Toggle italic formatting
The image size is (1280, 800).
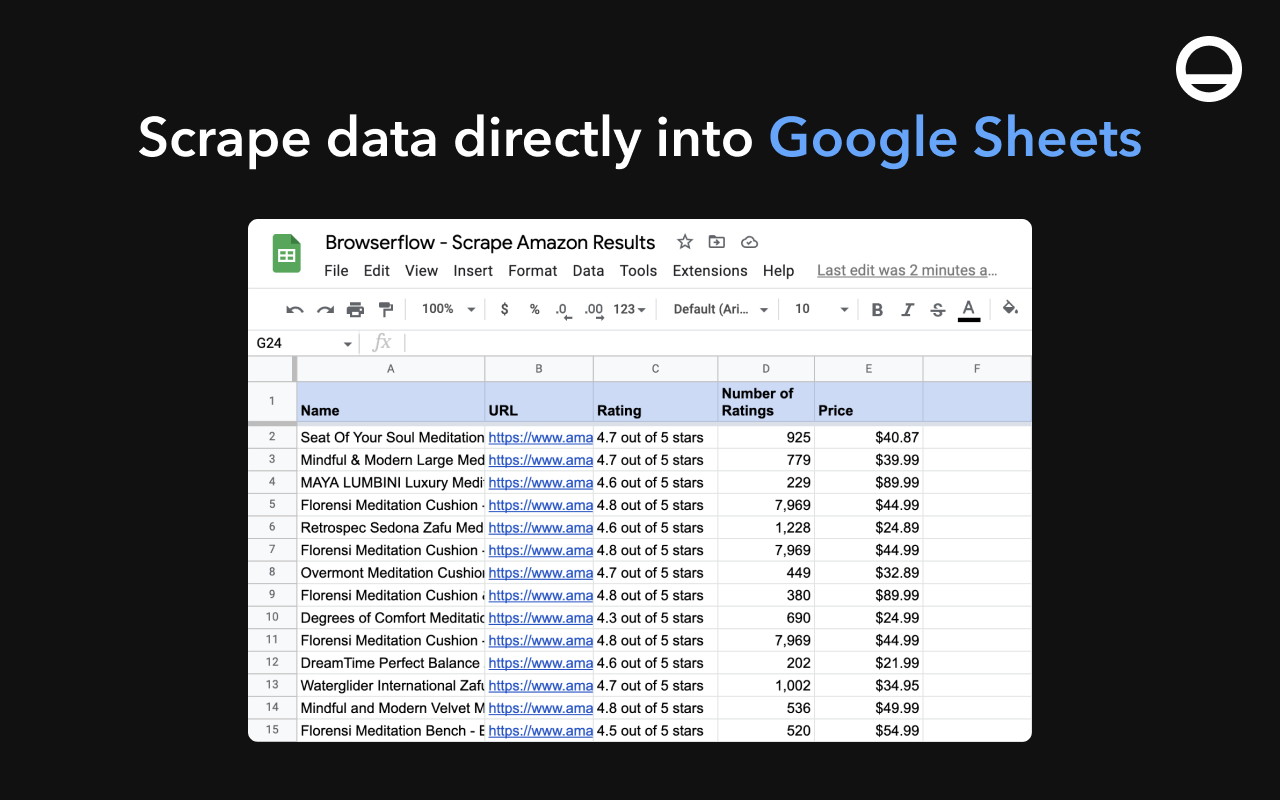pos(907,310)
